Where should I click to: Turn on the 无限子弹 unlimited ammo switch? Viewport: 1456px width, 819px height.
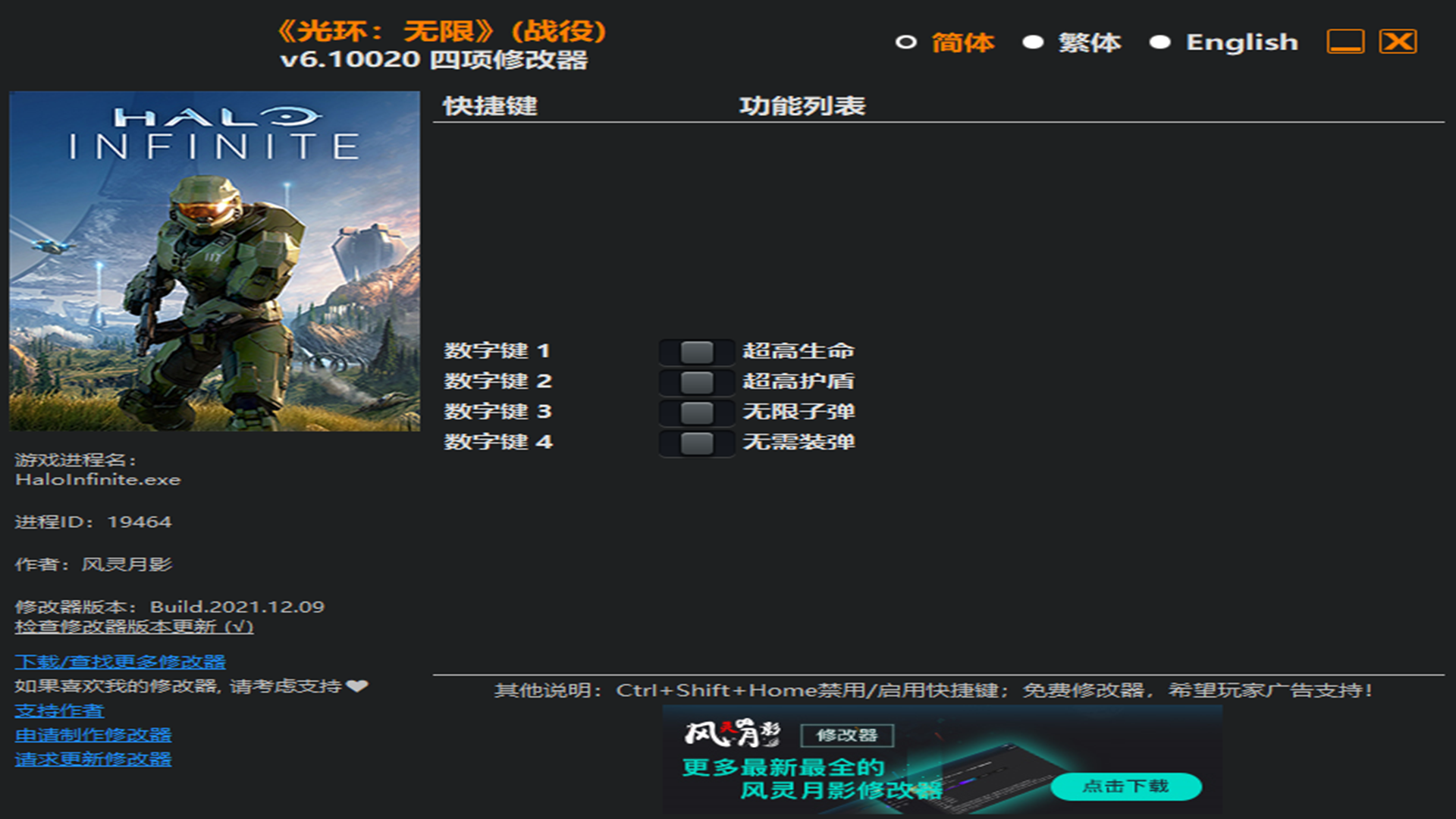696,413
